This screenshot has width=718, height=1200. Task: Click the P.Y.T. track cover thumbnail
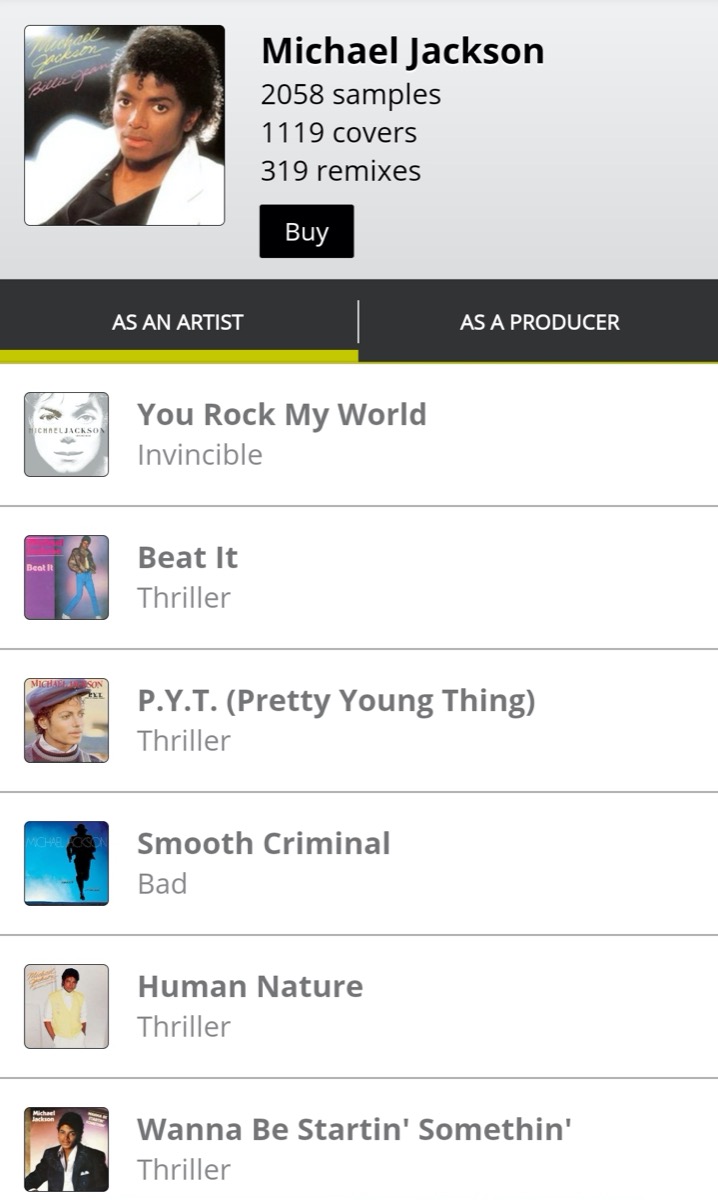click(x=66, y=720)
